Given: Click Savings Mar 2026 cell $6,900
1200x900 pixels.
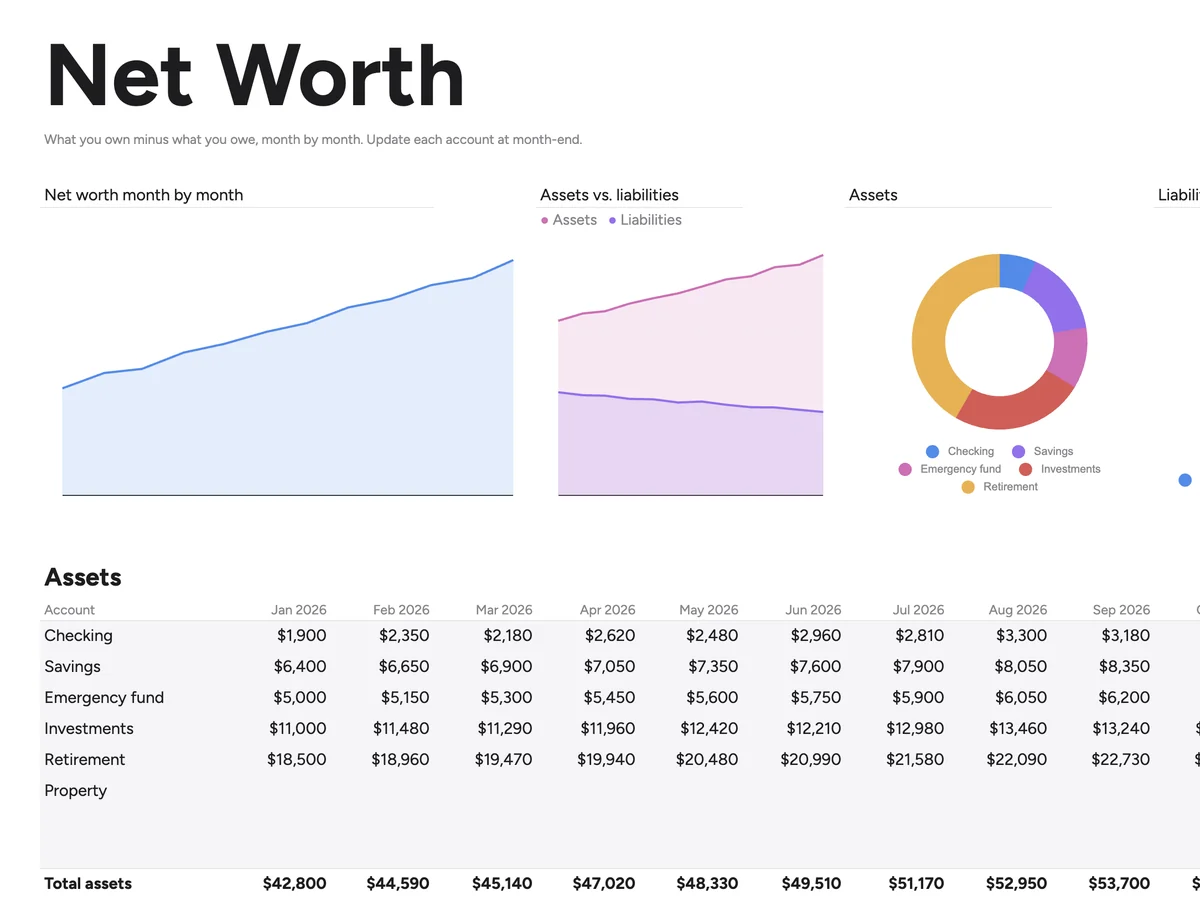Looking at the screenshot, I should click(x=506, y=667).
